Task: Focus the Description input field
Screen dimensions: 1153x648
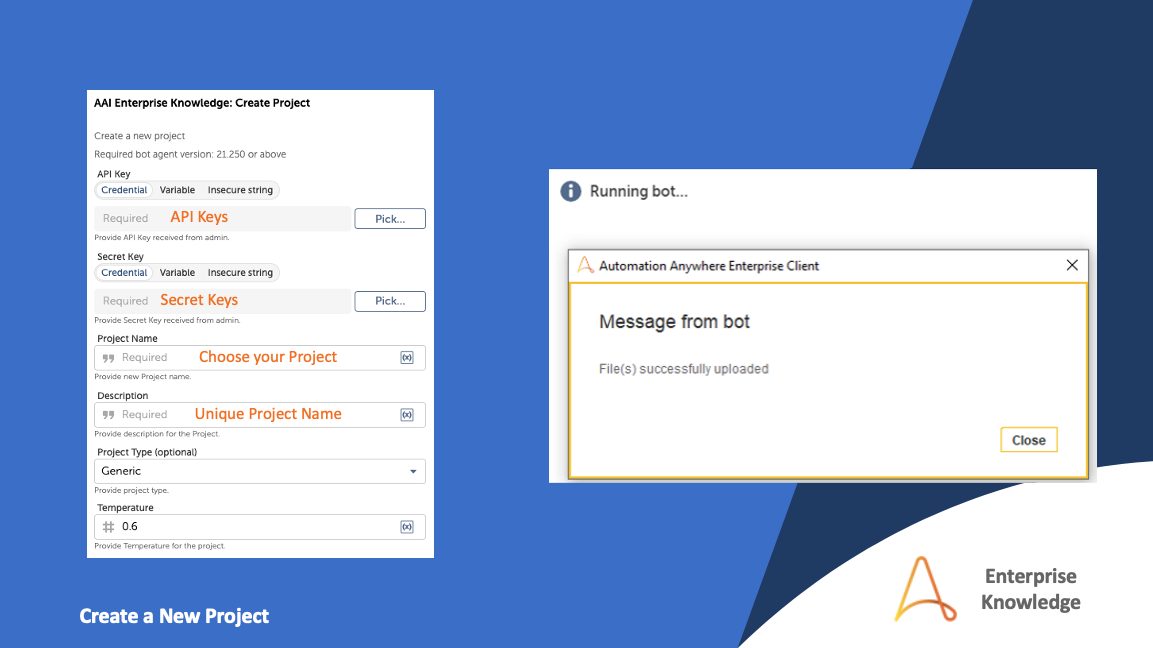Action: coord(260,415)
